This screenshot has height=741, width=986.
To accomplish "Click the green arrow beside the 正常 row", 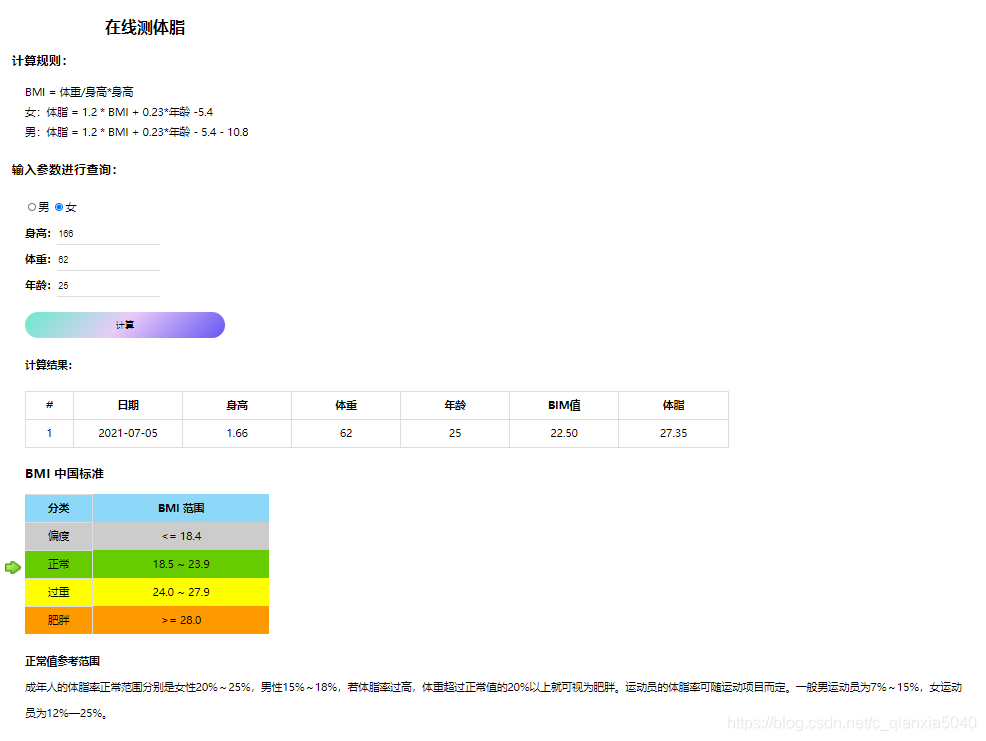I will 13,567.
